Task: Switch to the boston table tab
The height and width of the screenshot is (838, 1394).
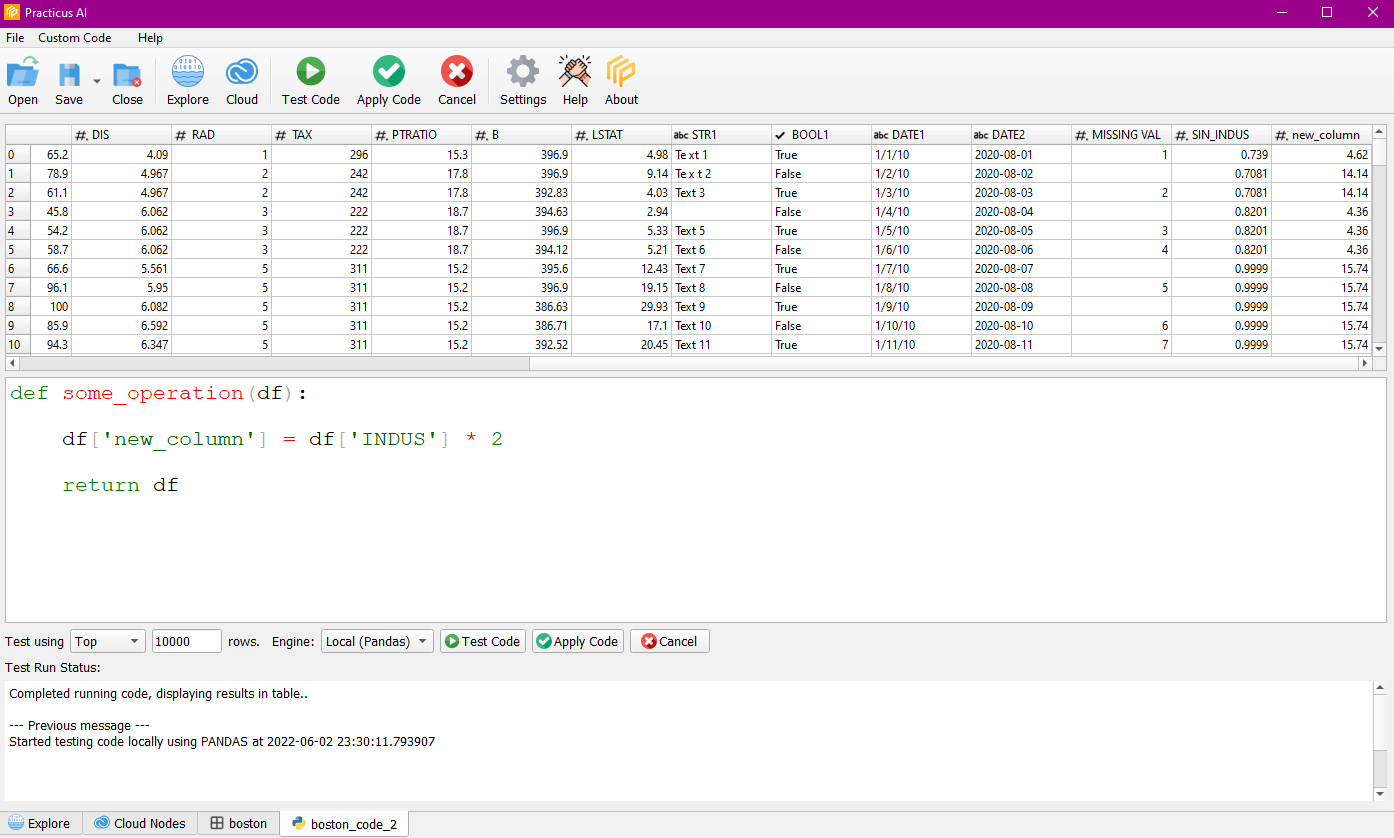Action: pos(239,824)
